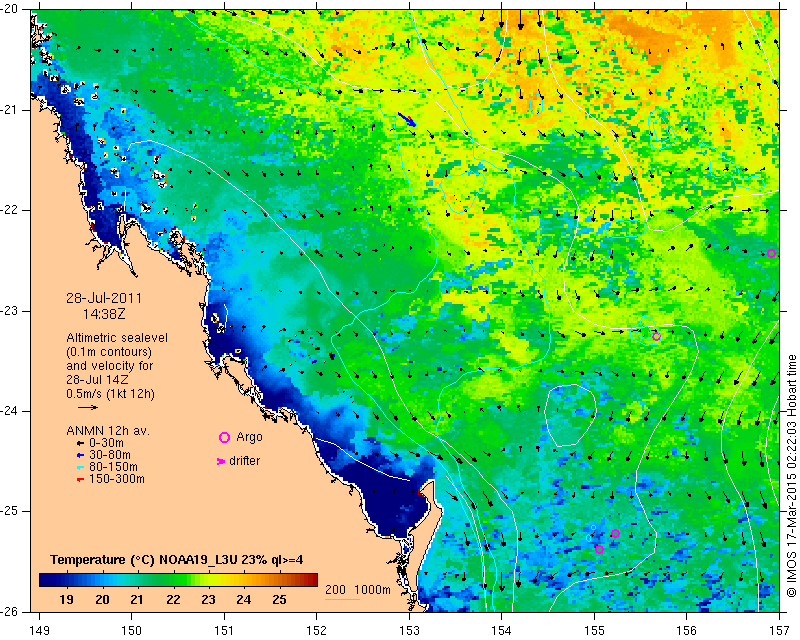Viewport: 800px width, 640px height.
Task: Click the '-23' latitude axis label
Action: pos(9,311)
